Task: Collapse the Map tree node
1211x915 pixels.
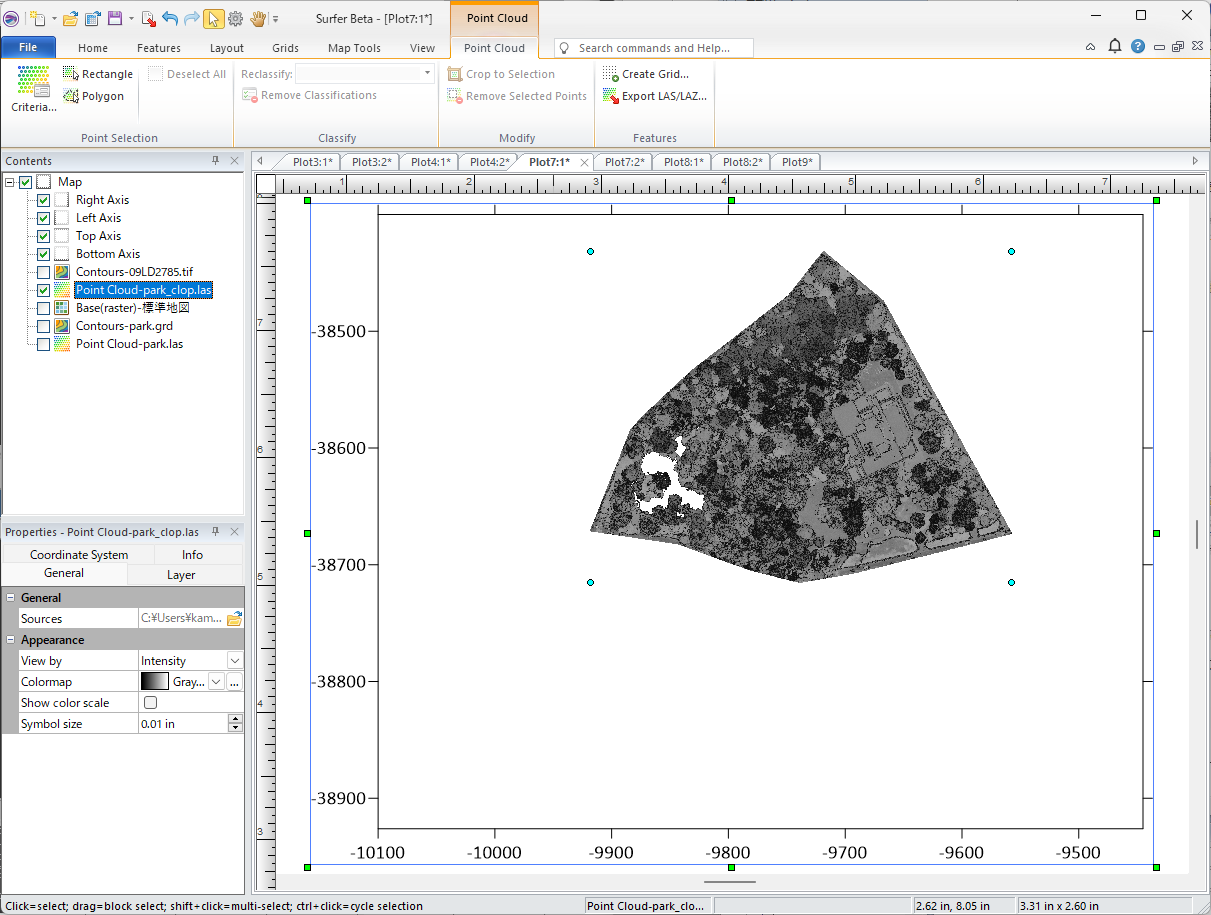Action: tap(10, 182)
